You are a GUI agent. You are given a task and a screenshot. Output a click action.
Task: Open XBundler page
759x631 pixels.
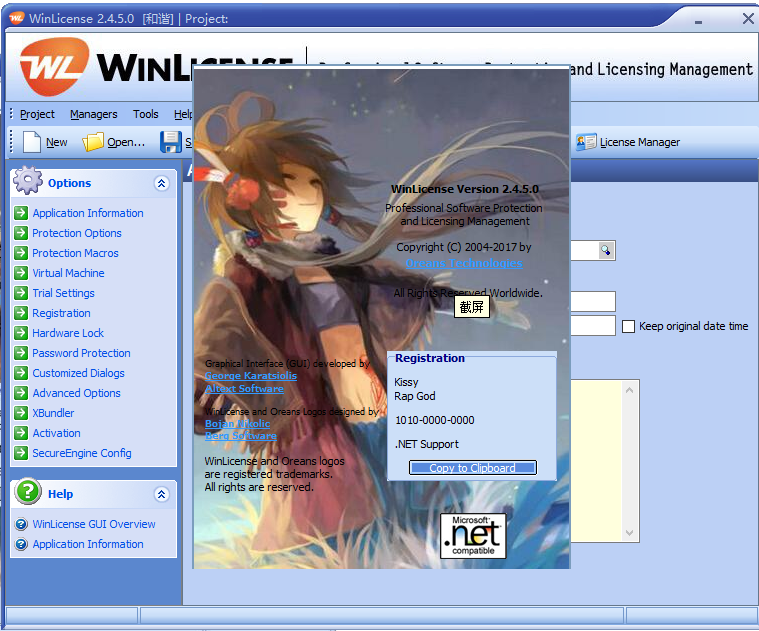point(53,413)
